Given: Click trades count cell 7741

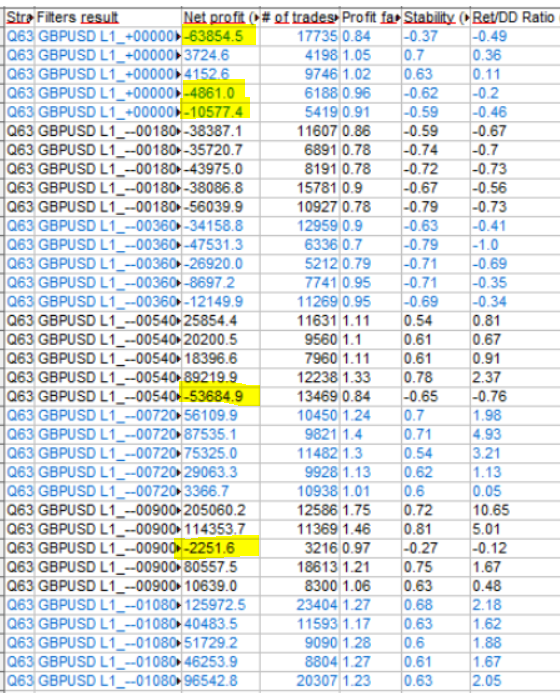Looking at the screenshot, I should click(x=299, y=283).
